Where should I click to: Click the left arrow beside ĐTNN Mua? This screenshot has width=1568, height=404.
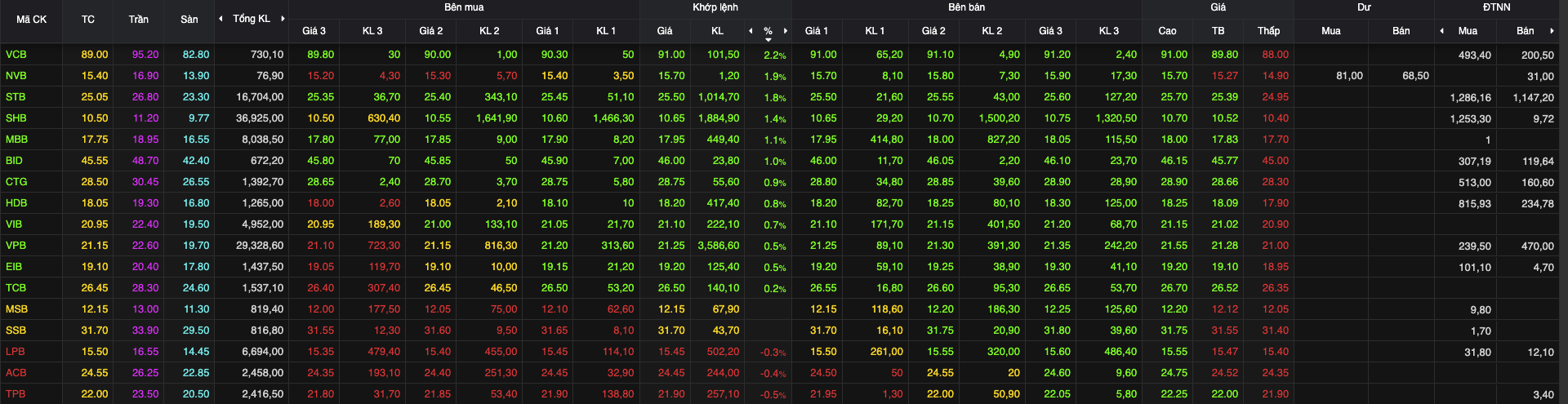pos(1441,31)
